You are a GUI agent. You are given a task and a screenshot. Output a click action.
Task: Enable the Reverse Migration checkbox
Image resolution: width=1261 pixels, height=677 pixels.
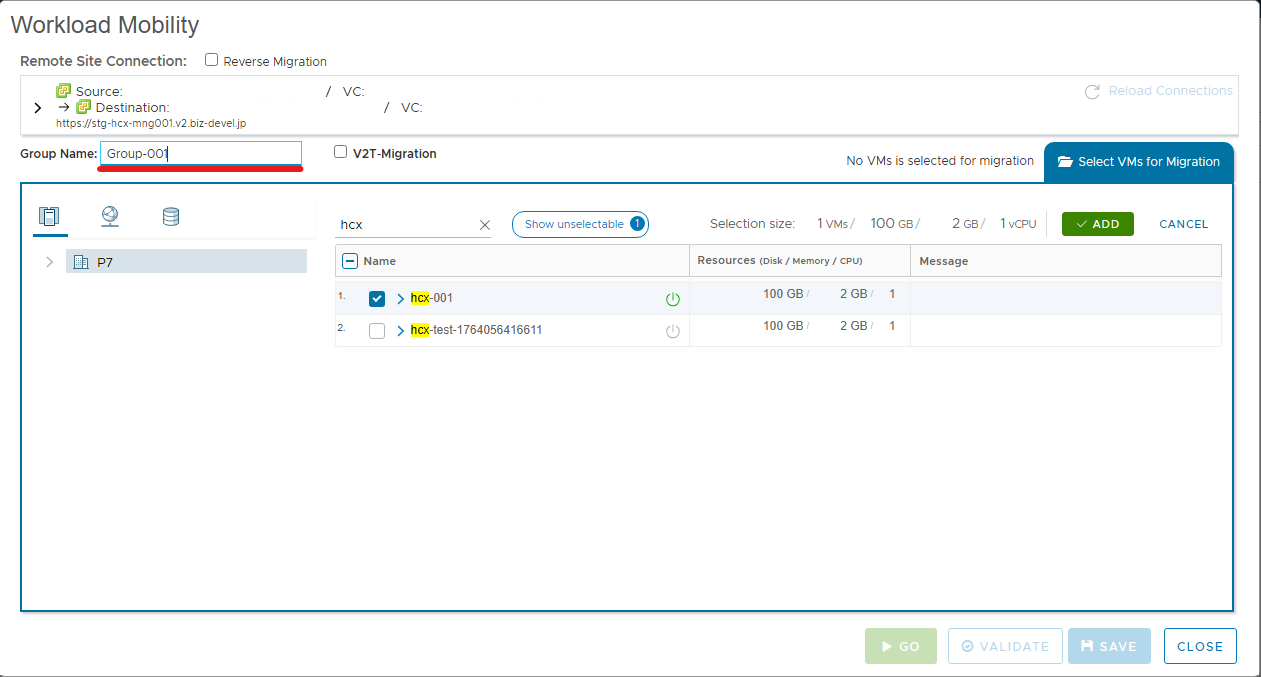pyautogui.click(x=211, y=60)
